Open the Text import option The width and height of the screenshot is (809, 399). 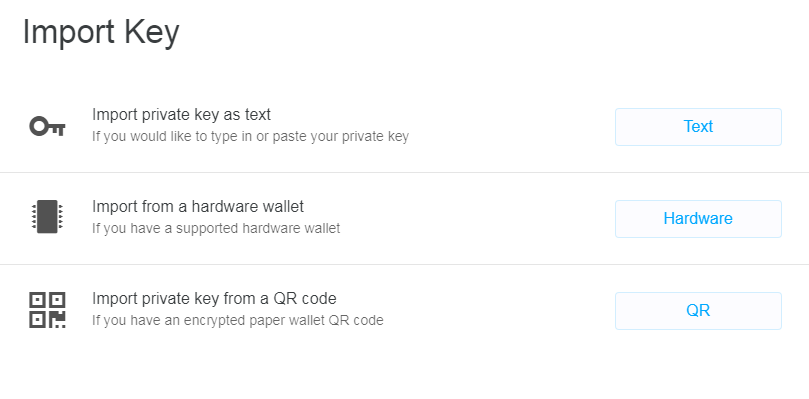698,127
